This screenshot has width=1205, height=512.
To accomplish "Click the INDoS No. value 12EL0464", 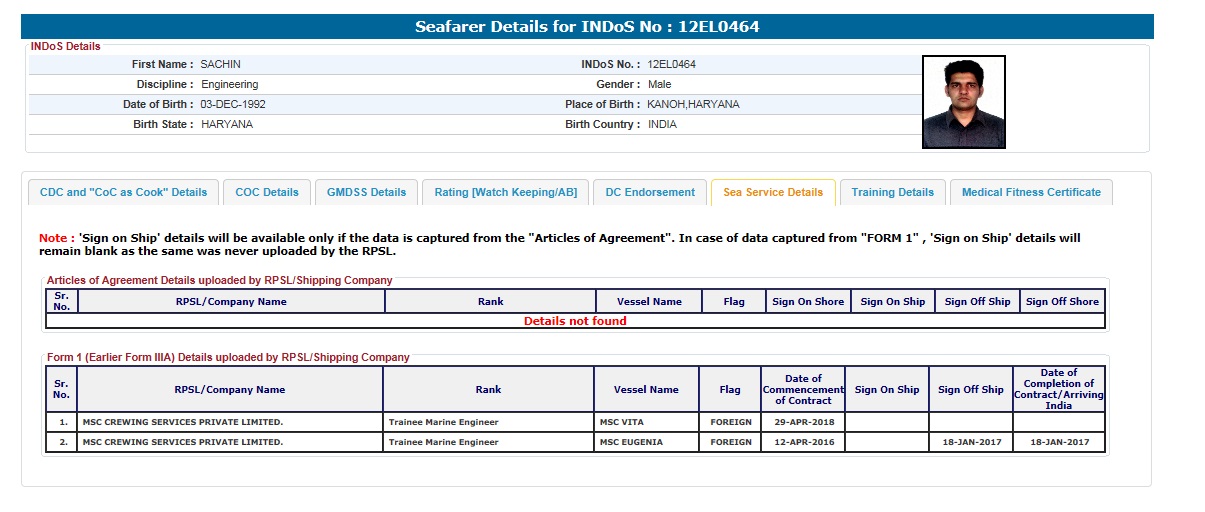I will pos(671,64).
